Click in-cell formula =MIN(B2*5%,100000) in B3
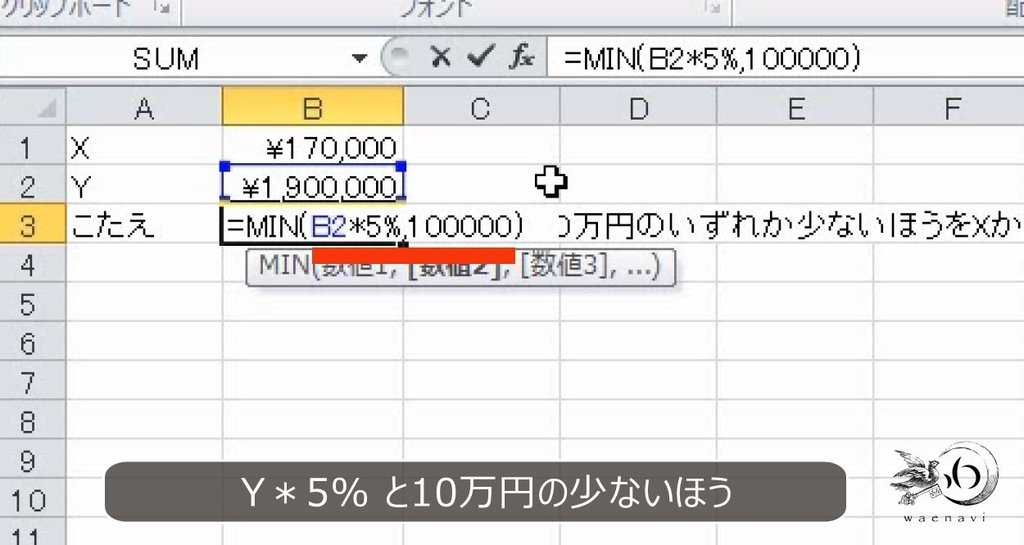Image resolution: width=1024 pixels, height=545 pixels. (375, 226)
